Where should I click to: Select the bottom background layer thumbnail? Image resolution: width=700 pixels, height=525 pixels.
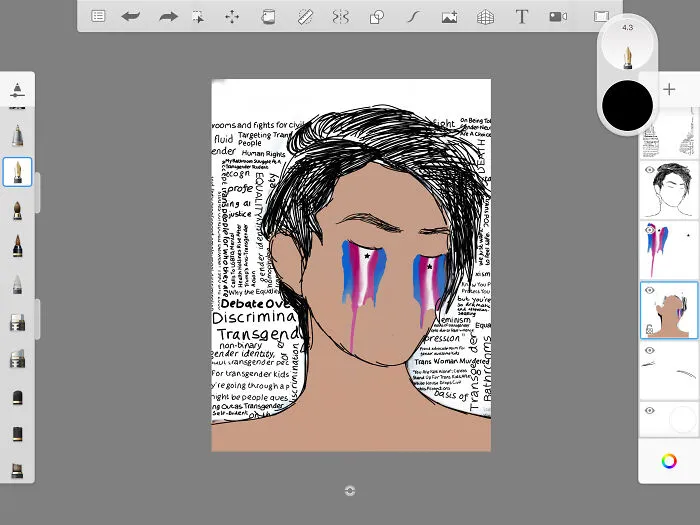(x=669, y=420)
